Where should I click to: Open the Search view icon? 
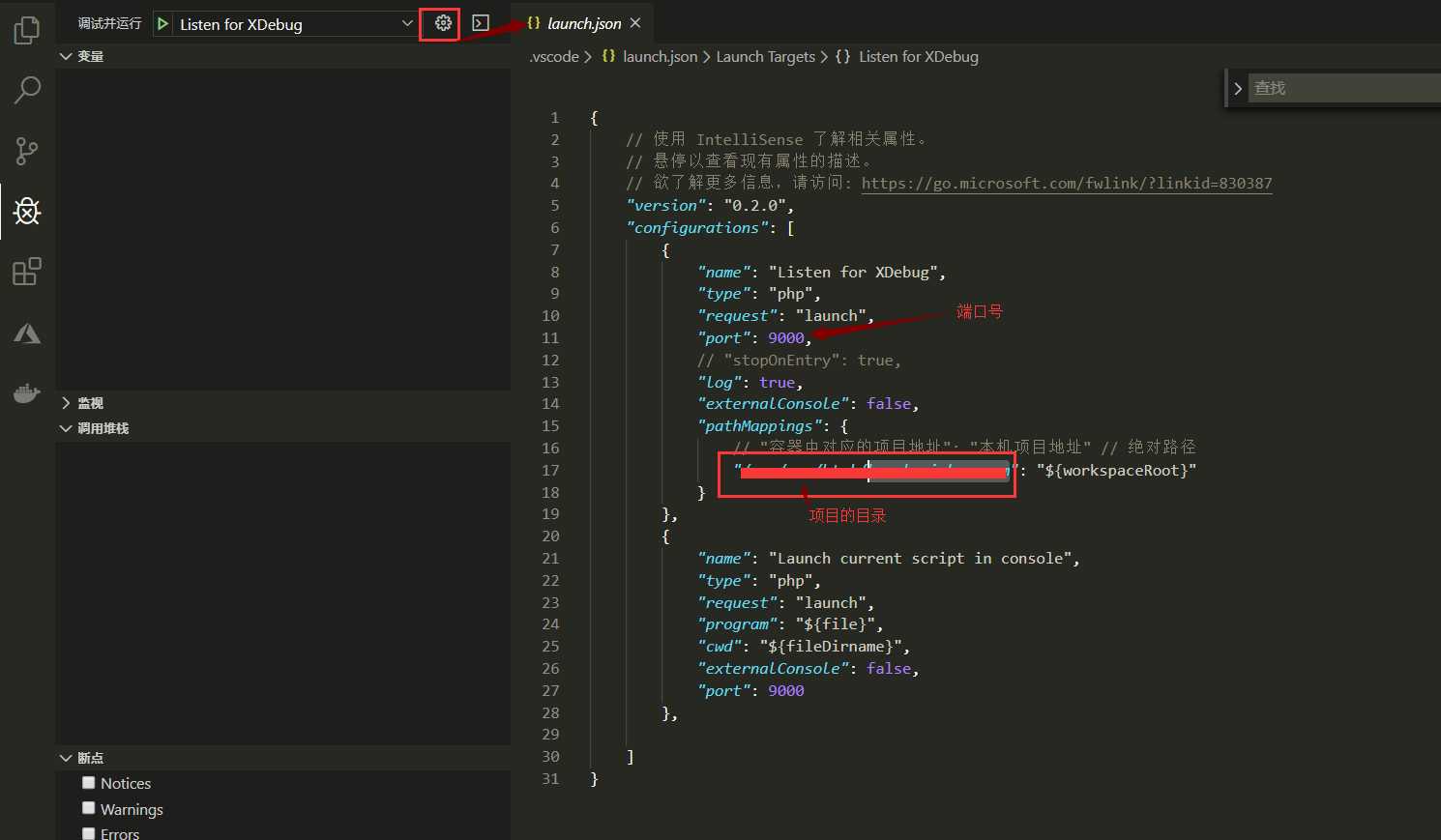27,90
